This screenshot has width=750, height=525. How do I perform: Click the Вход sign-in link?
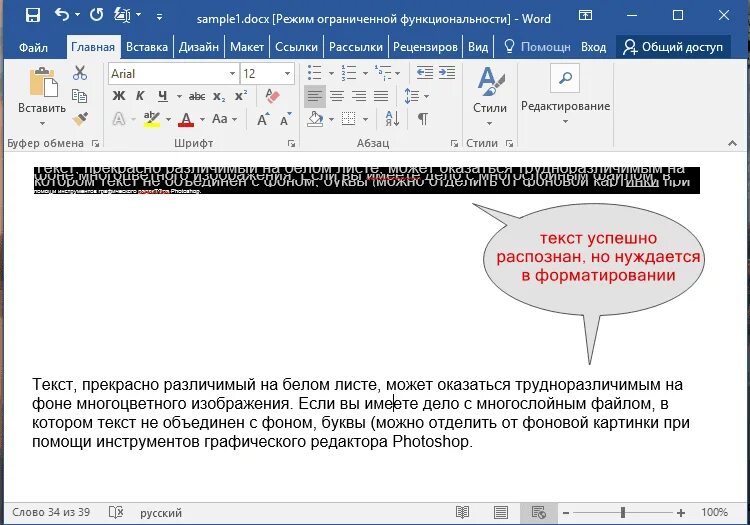pyautogui.click(x=593, y=47)
